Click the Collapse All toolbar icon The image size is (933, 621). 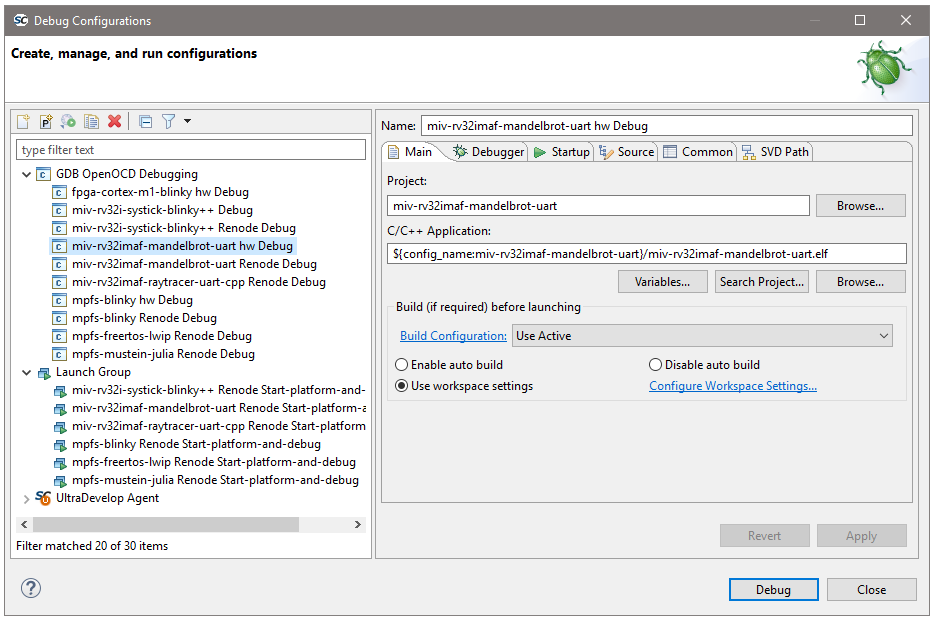click(x=146, y=121)
